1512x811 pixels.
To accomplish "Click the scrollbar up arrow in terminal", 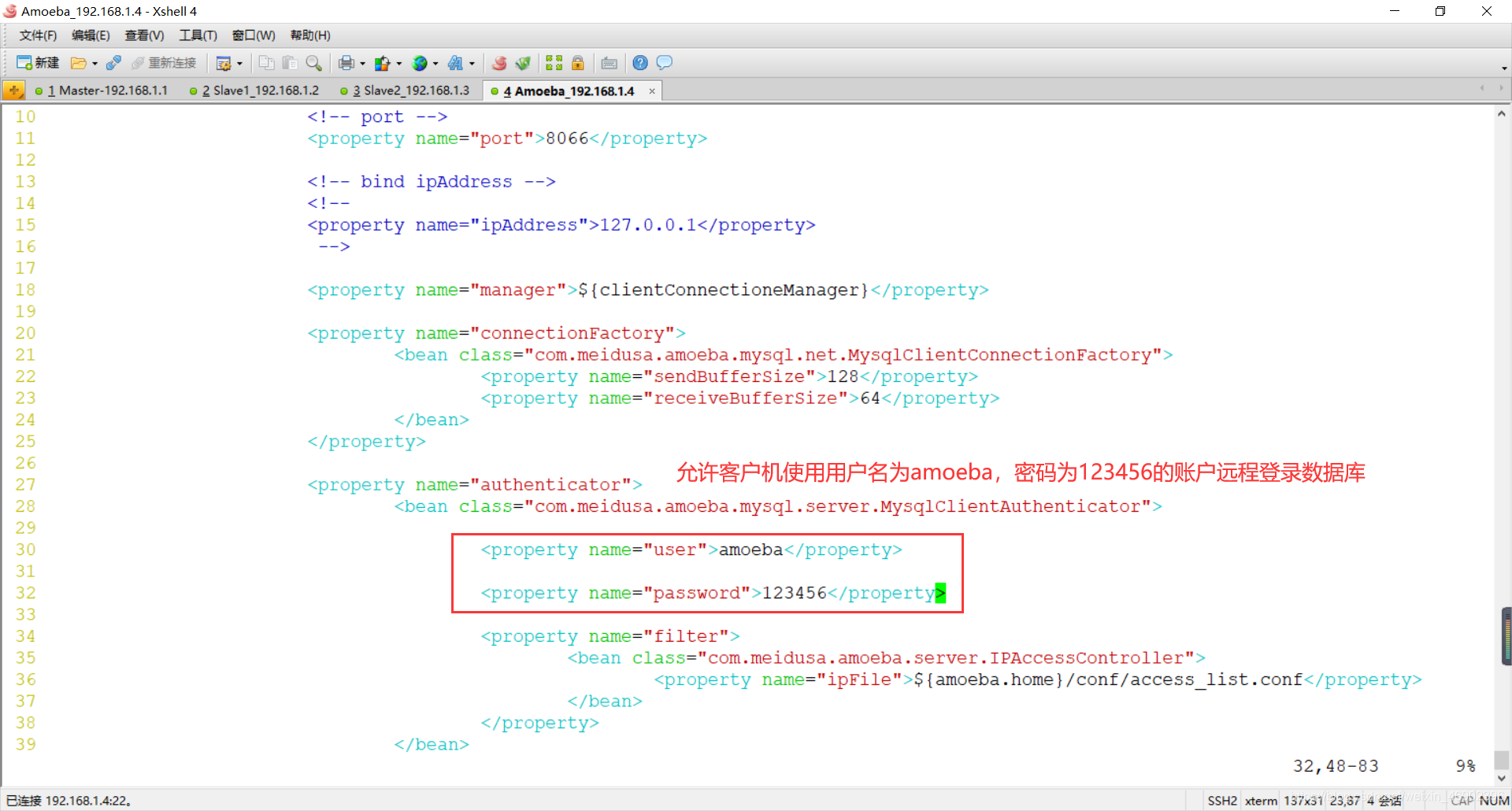I will tap(1502, 113).
